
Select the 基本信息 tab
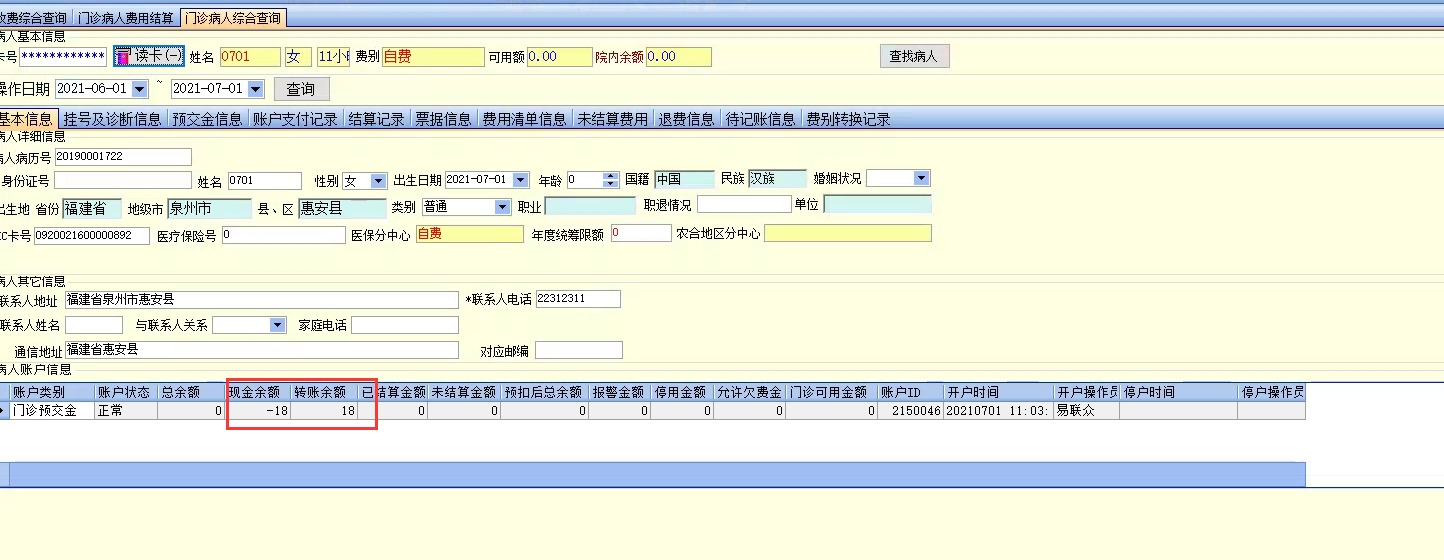click(x=27, y=119)
